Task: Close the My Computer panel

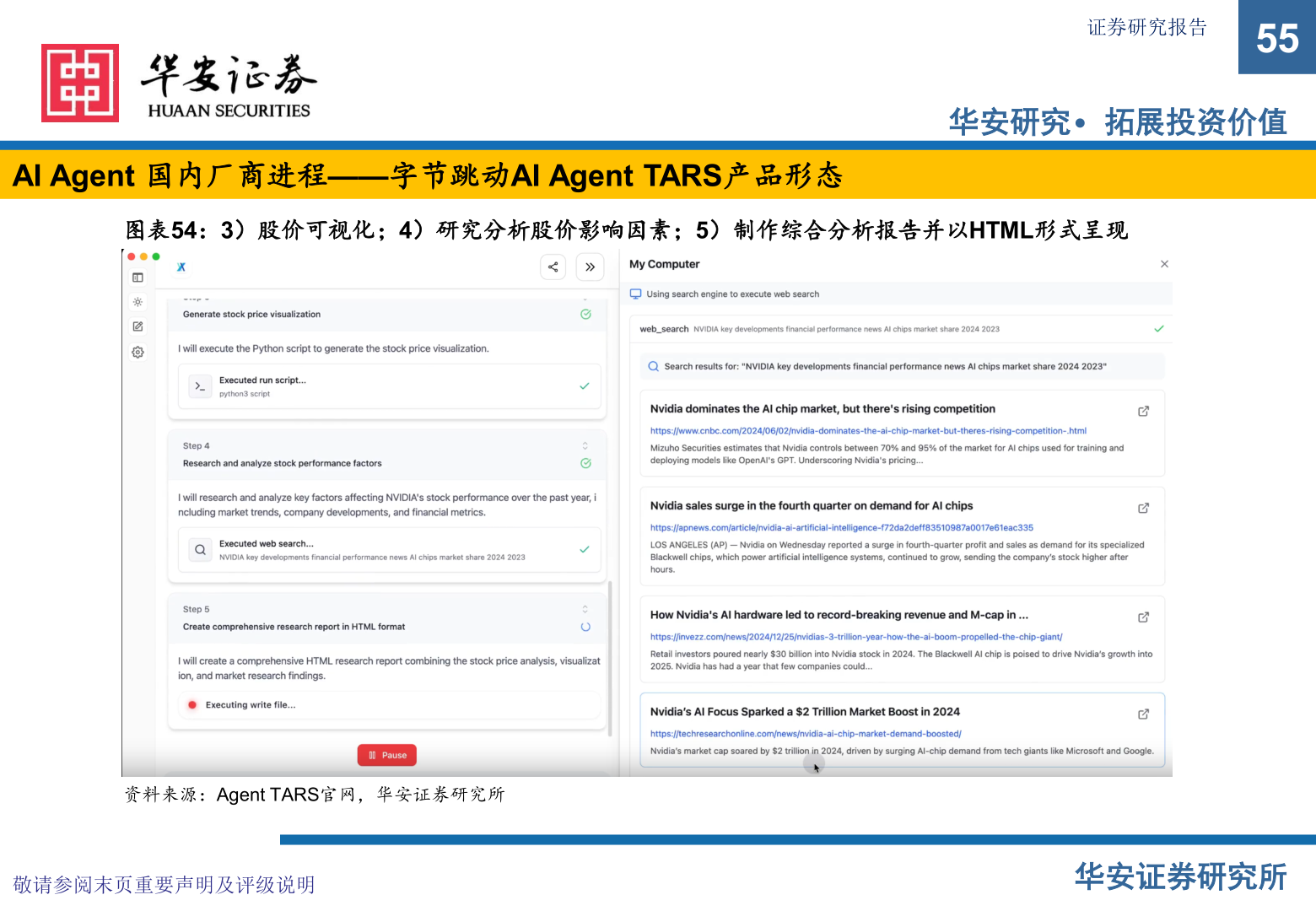Action: [1165, 264]
